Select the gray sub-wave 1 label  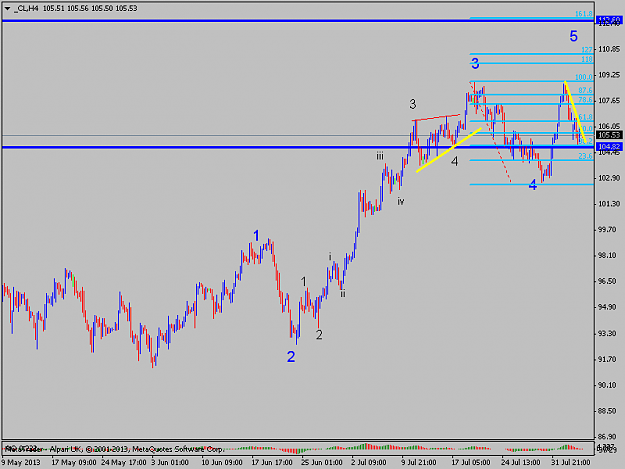[304, 282]
